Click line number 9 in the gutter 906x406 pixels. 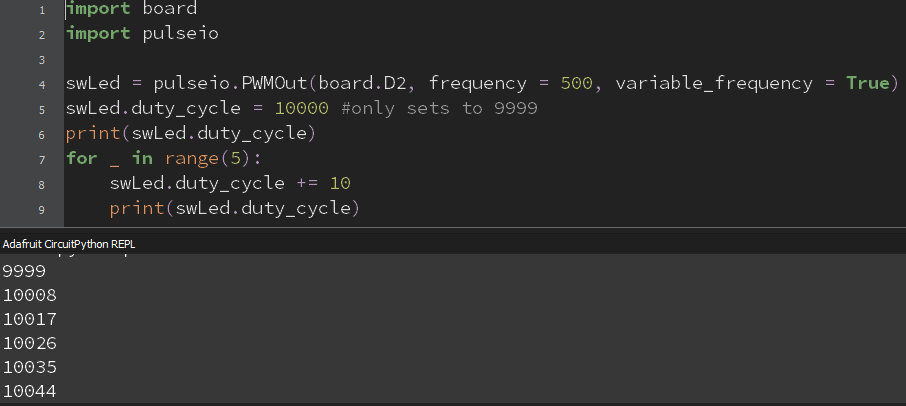[x=42, y=210]
